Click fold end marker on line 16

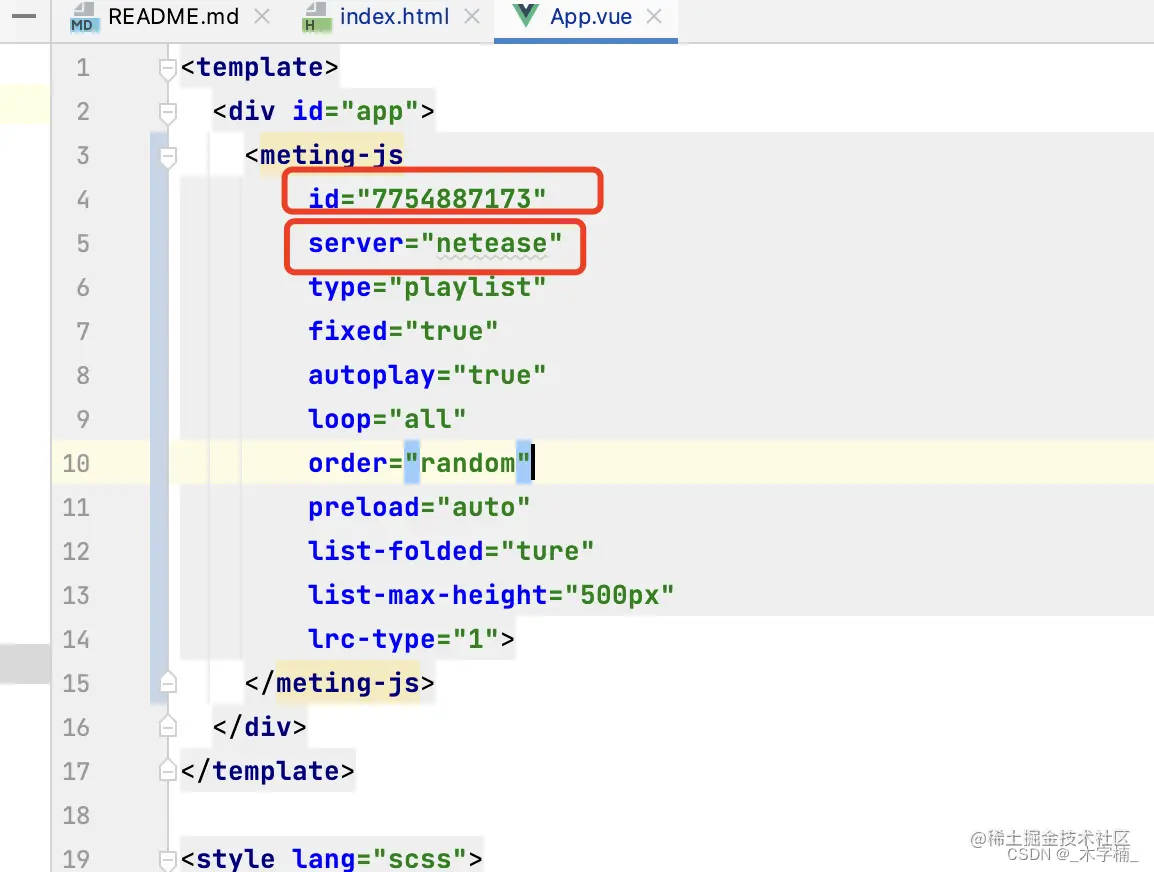[x=168, y=726]
